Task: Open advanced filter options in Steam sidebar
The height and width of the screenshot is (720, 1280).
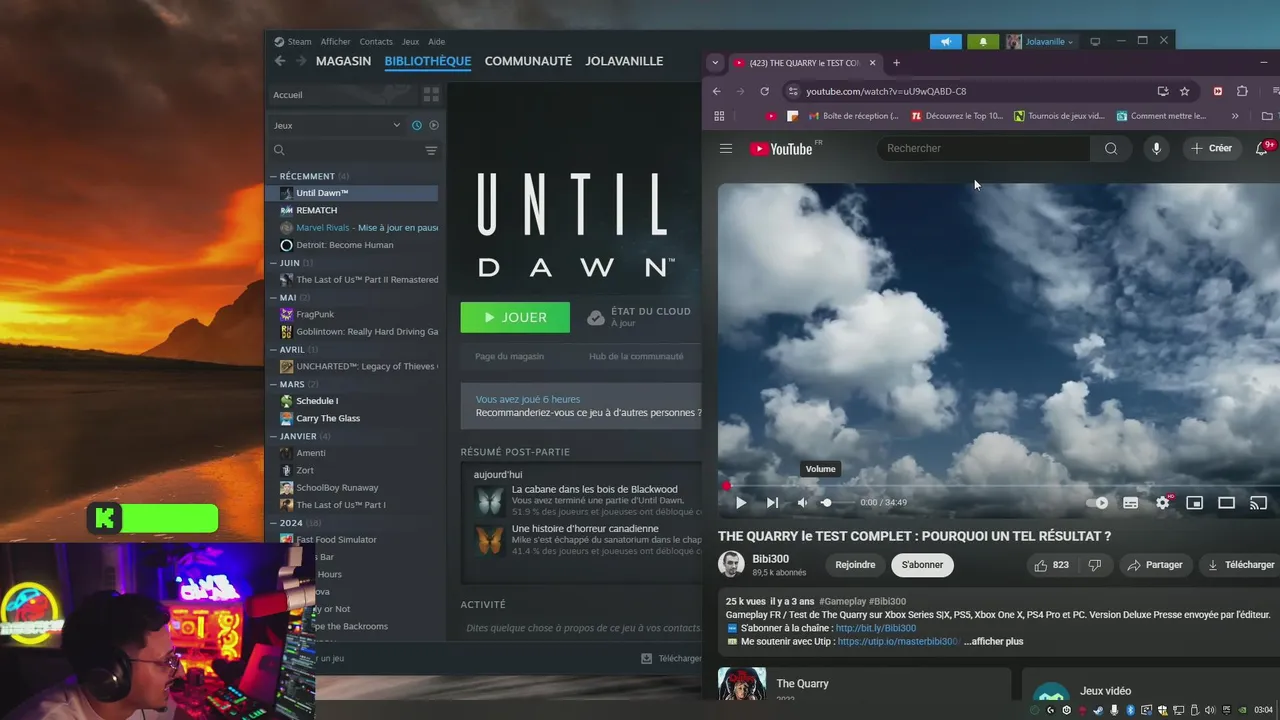Action: coord(431,151)
